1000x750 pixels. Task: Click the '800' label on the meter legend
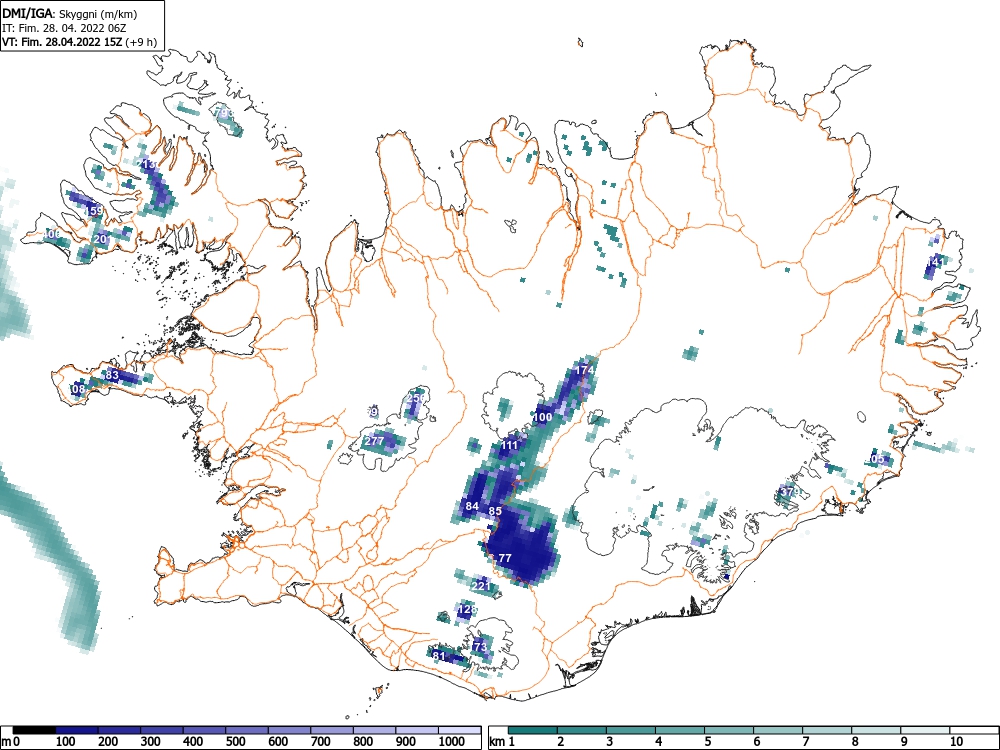(364, 742)
